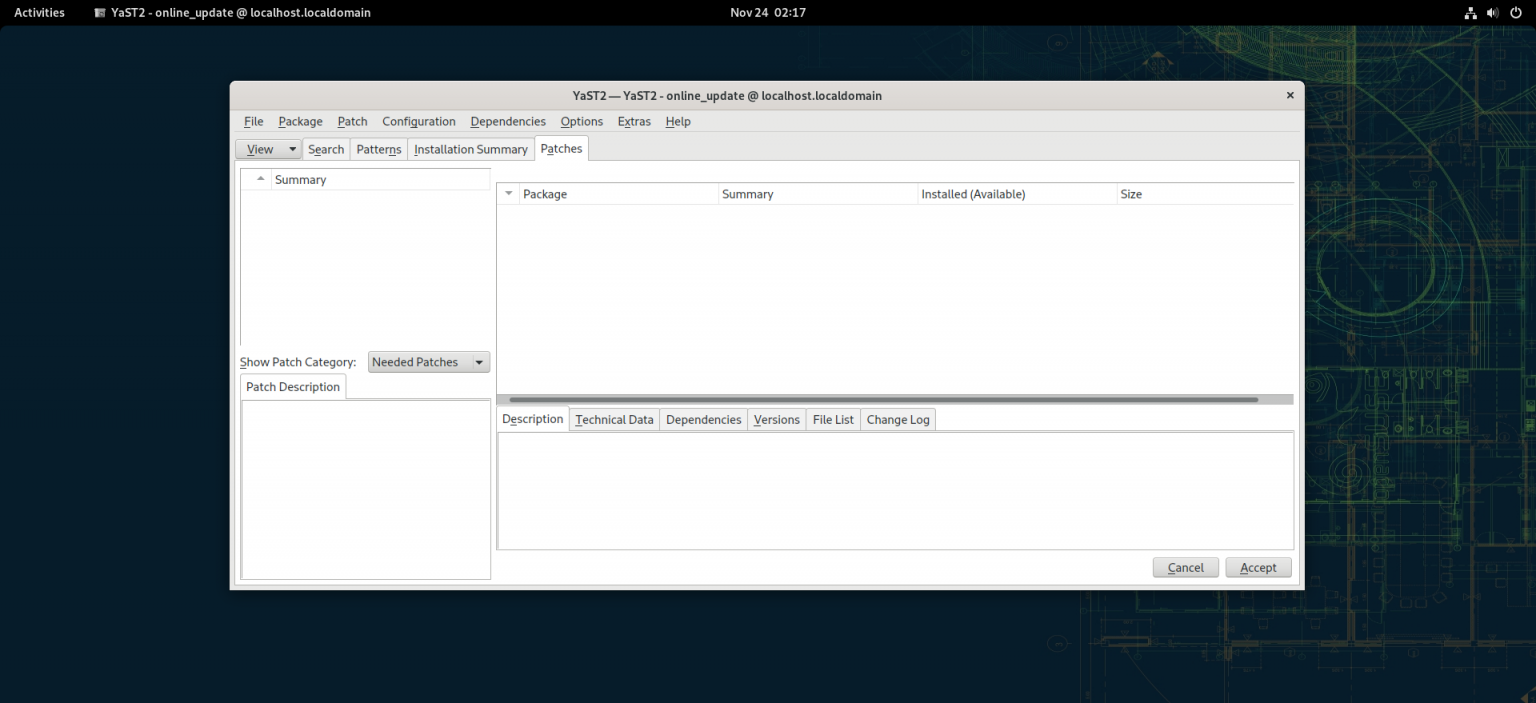Click the volume icon in the system tray

1493,12
